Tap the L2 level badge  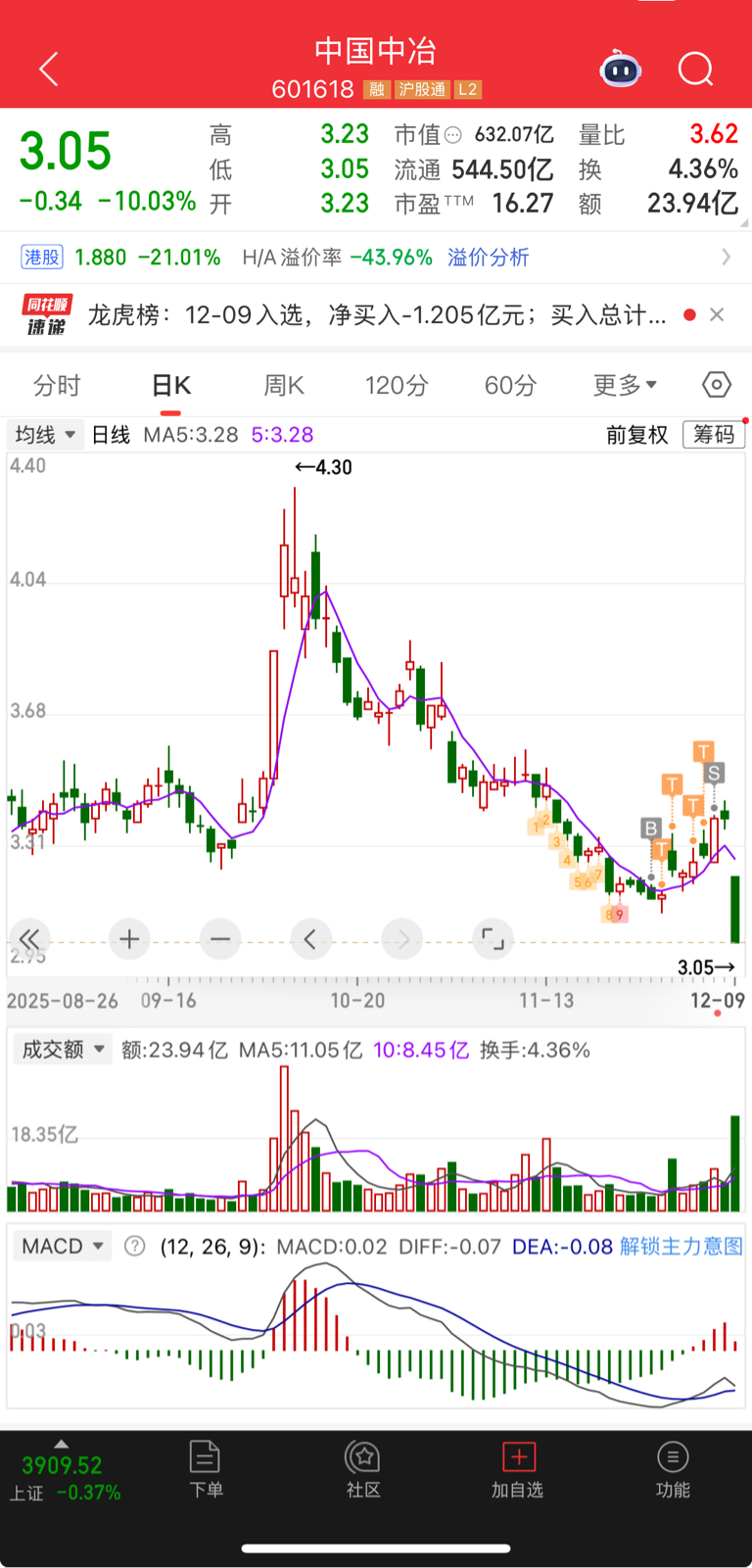tap(468, 90)
